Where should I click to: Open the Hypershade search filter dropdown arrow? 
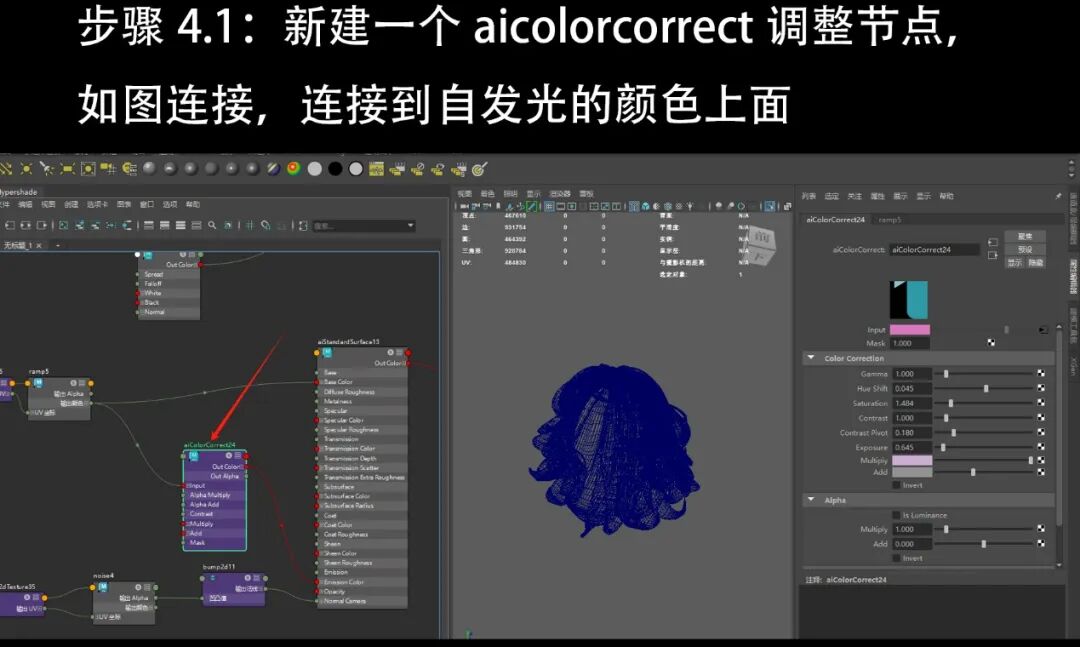[x=410, y=225]
